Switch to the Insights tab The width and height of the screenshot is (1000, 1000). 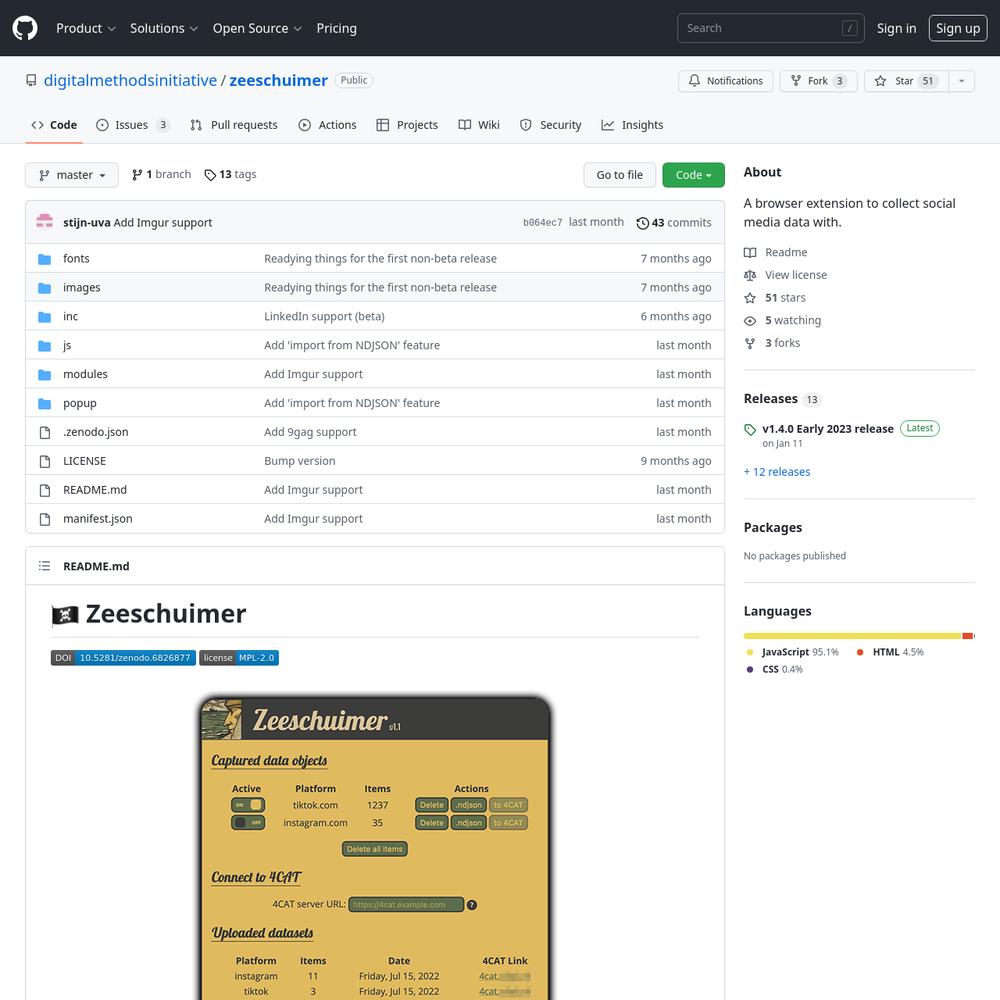[632, 125]
